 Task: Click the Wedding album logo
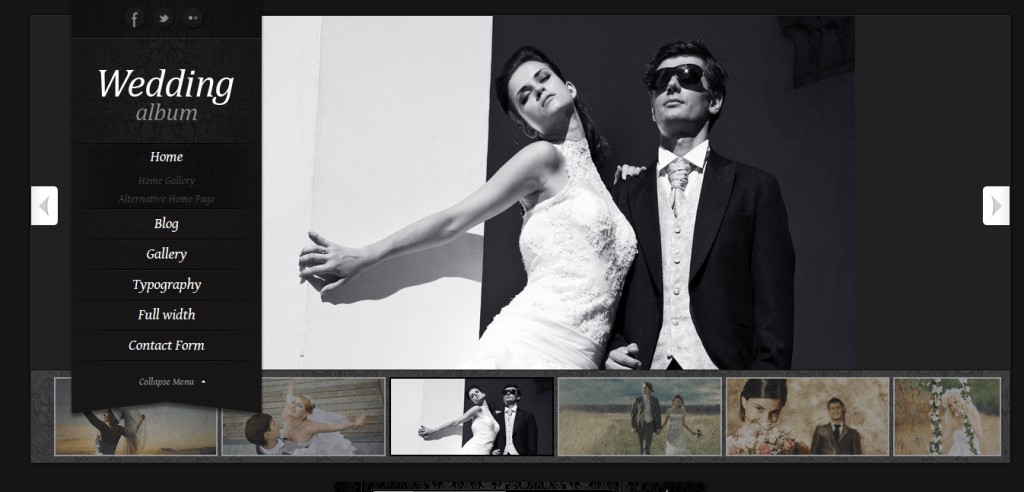[166, 95]
